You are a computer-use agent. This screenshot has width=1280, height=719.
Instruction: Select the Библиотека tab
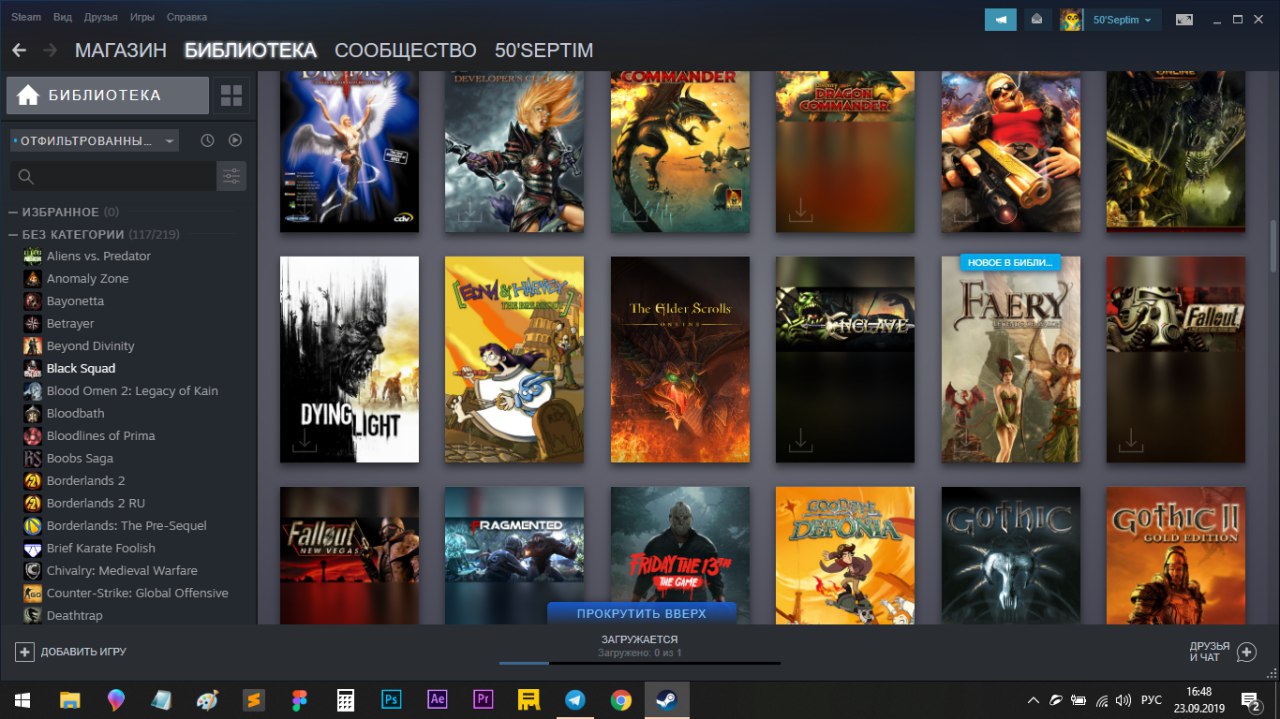pyautogui.click(x=250, y=50)
